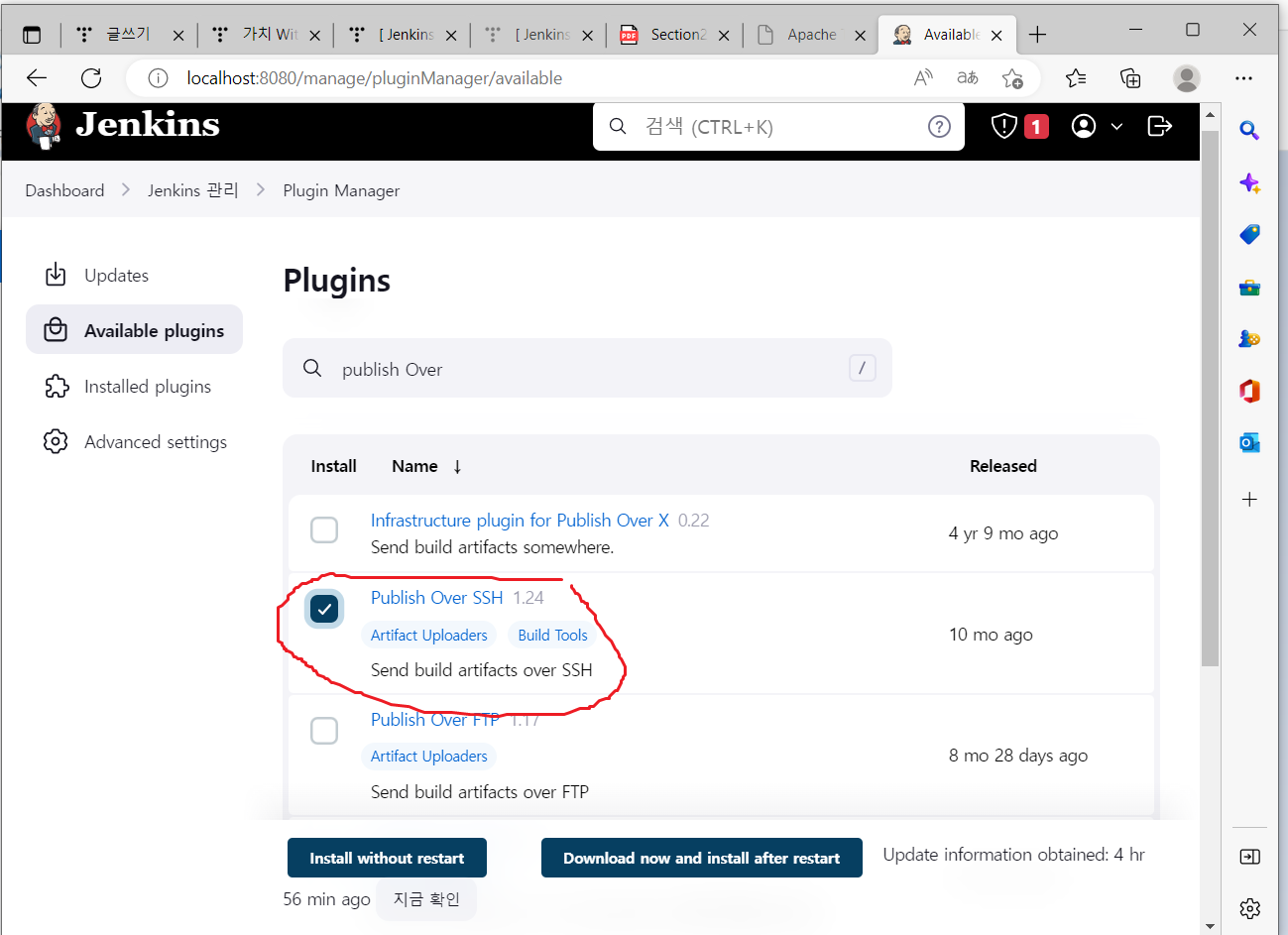Open Edge Settings and more menu

(x=1244, y=78)
